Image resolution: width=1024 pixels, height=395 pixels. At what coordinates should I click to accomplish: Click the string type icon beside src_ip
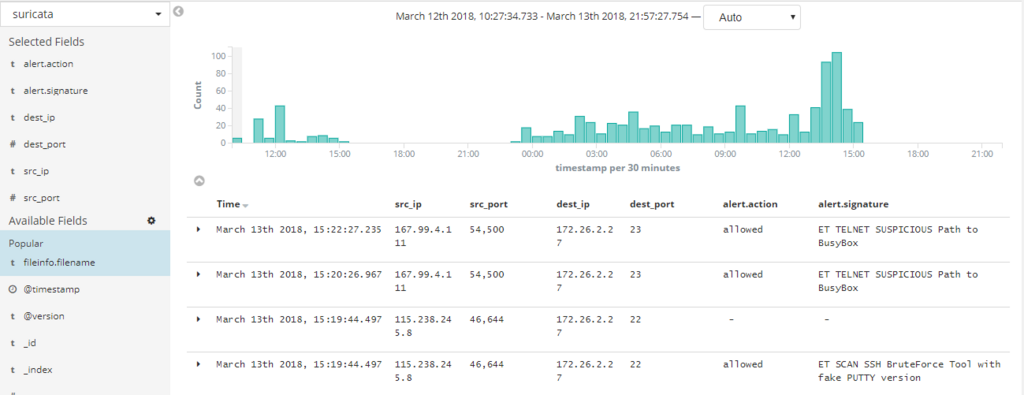(12, 171)
